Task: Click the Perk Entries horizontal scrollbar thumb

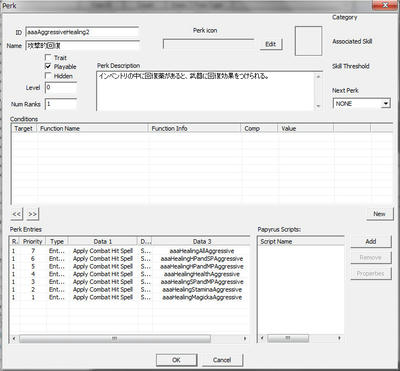Action: coord(115,339)
